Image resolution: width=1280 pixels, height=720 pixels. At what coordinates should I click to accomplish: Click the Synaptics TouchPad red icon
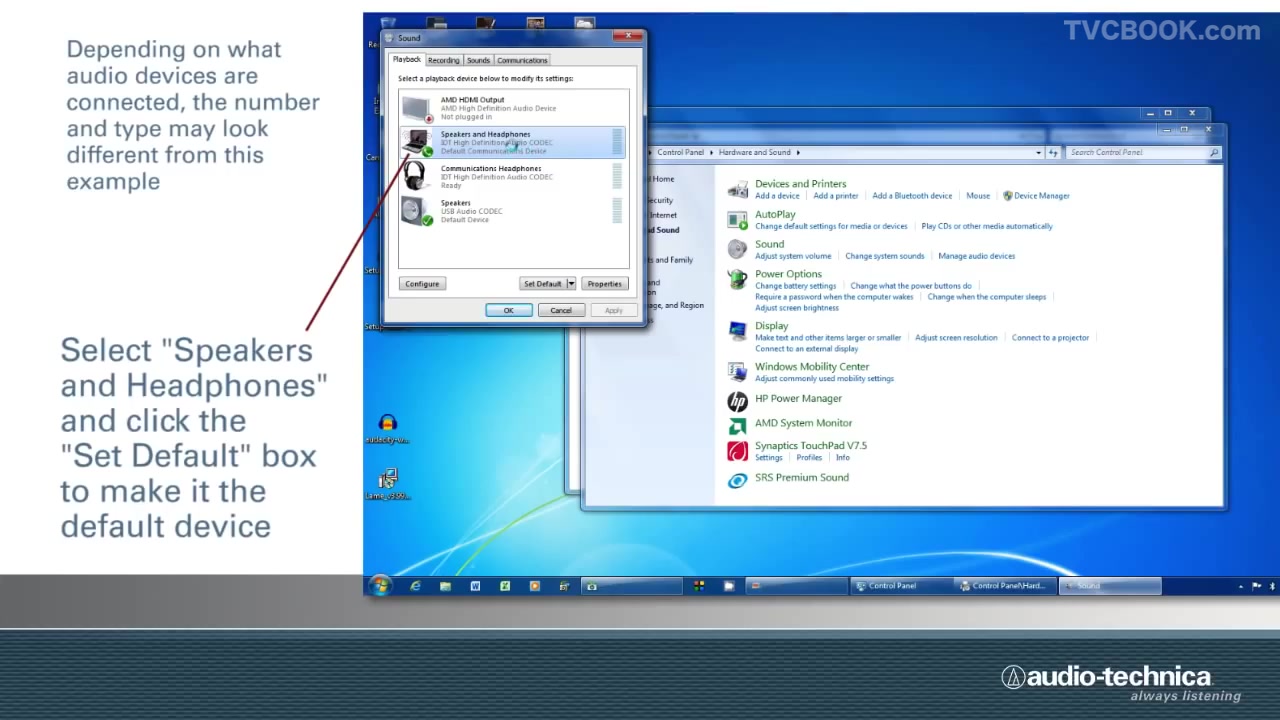[738, 451]
